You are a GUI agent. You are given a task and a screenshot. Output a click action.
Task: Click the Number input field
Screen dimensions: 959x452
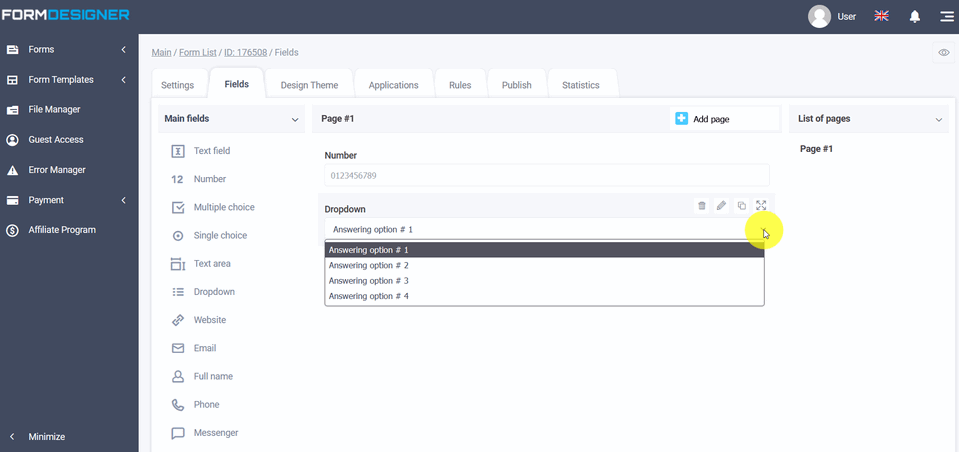546,176
